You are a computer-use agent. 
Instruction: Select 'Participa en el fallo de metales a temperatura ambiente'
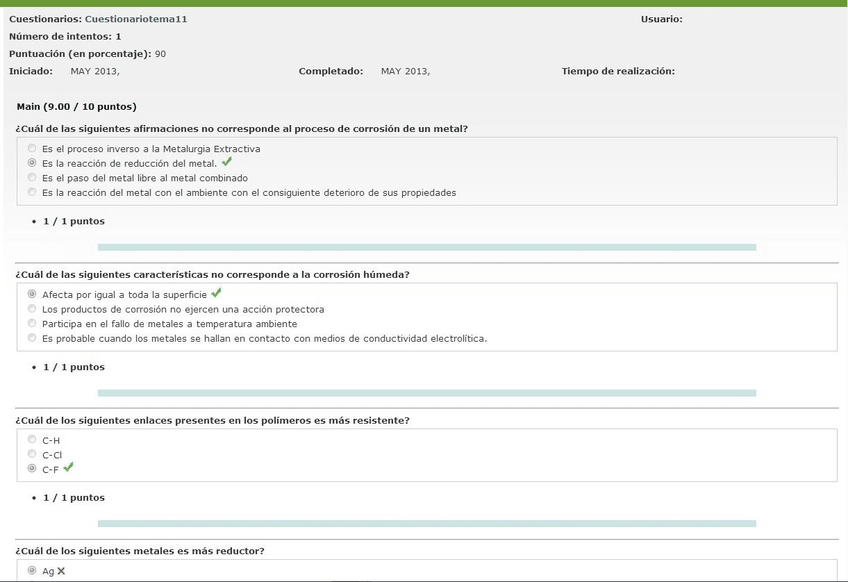(x=32, y=324)
